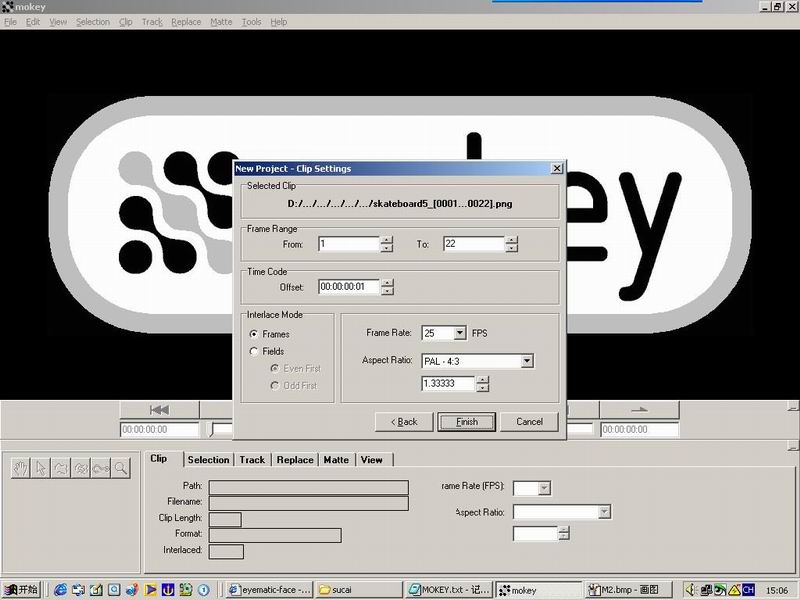Open the Help menu
The height and width of the screenshot is (600, 800).
click(279, 22)
